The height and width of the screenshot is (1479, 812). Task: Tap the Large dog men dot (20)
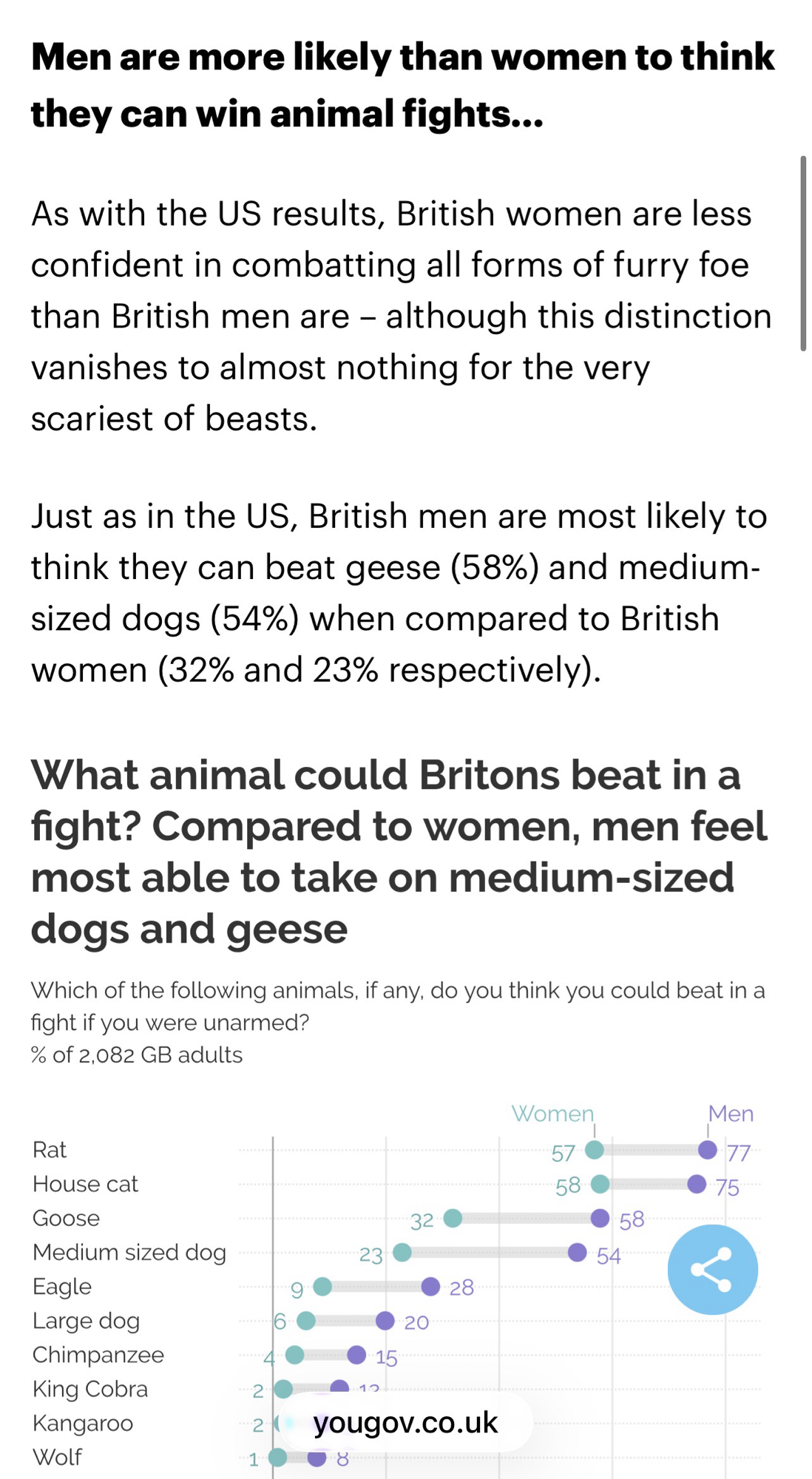click(385, 1321)
